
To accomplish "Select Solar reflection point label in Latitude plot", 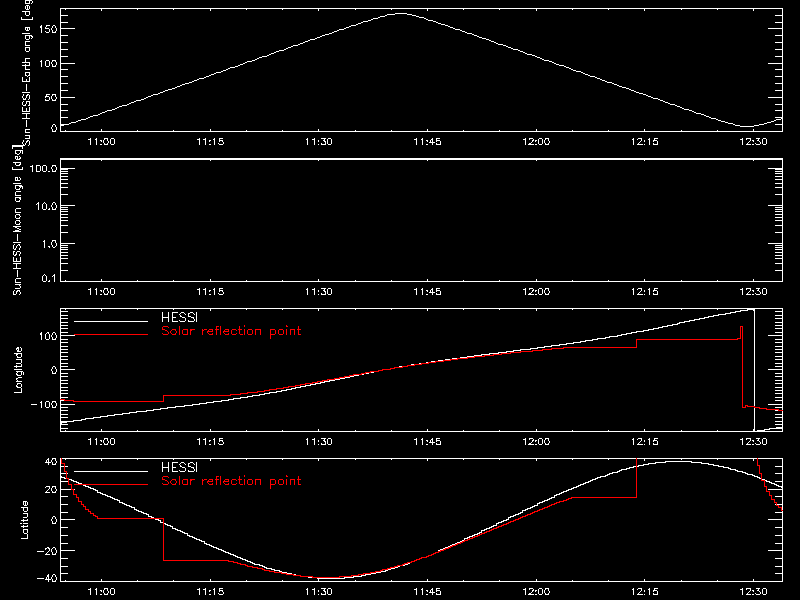I will (231, 481).
